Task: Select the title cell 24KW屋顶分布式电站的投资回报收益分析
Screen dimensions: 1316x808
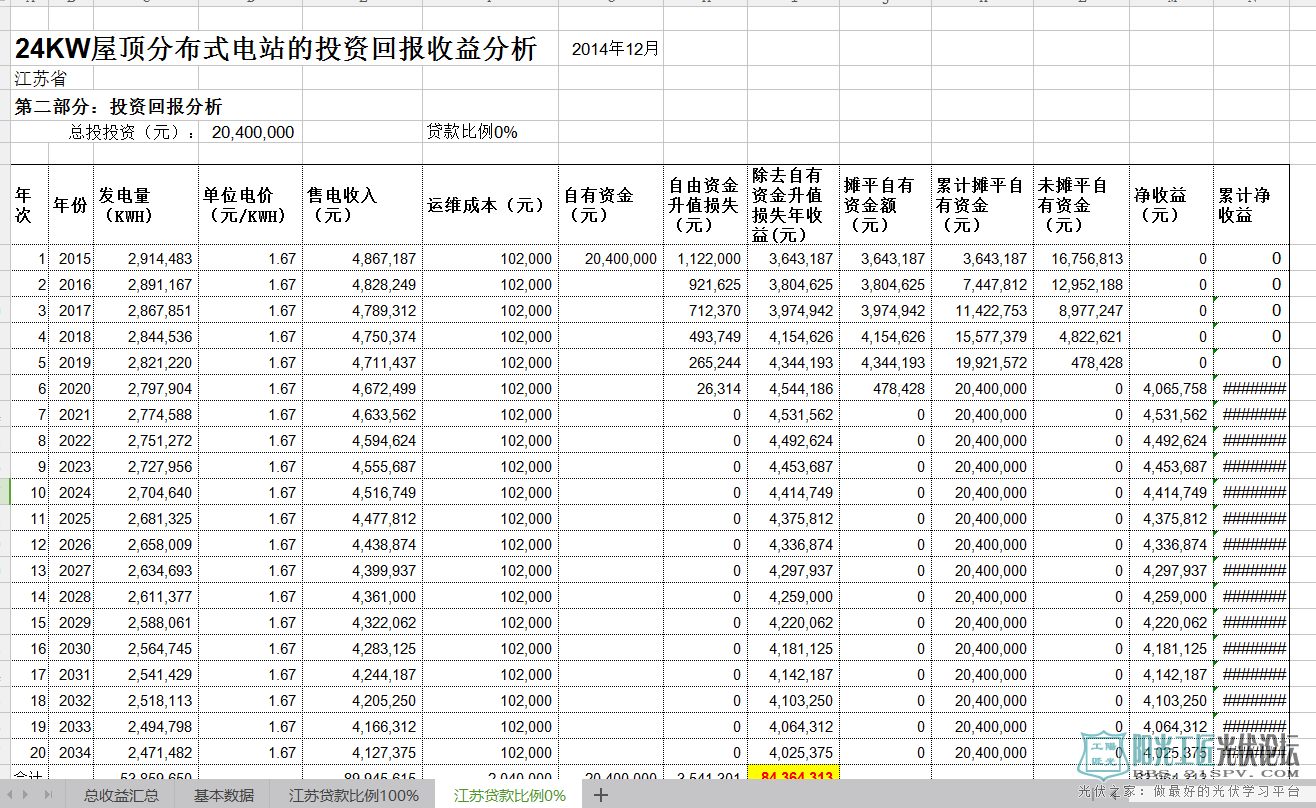Action: [276, 49]
